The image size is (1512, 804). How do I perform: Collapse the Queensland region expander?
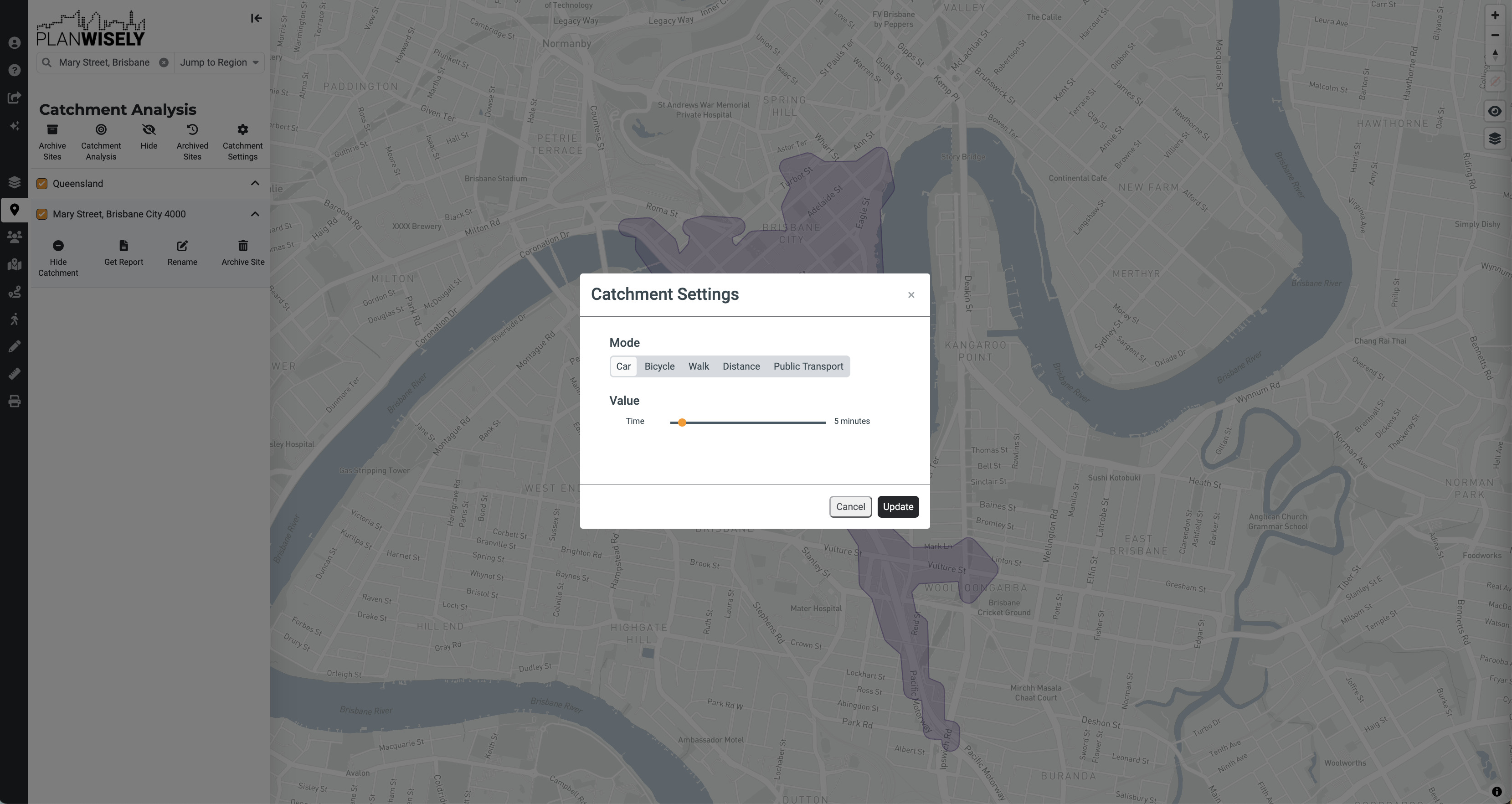pos(256,183)
